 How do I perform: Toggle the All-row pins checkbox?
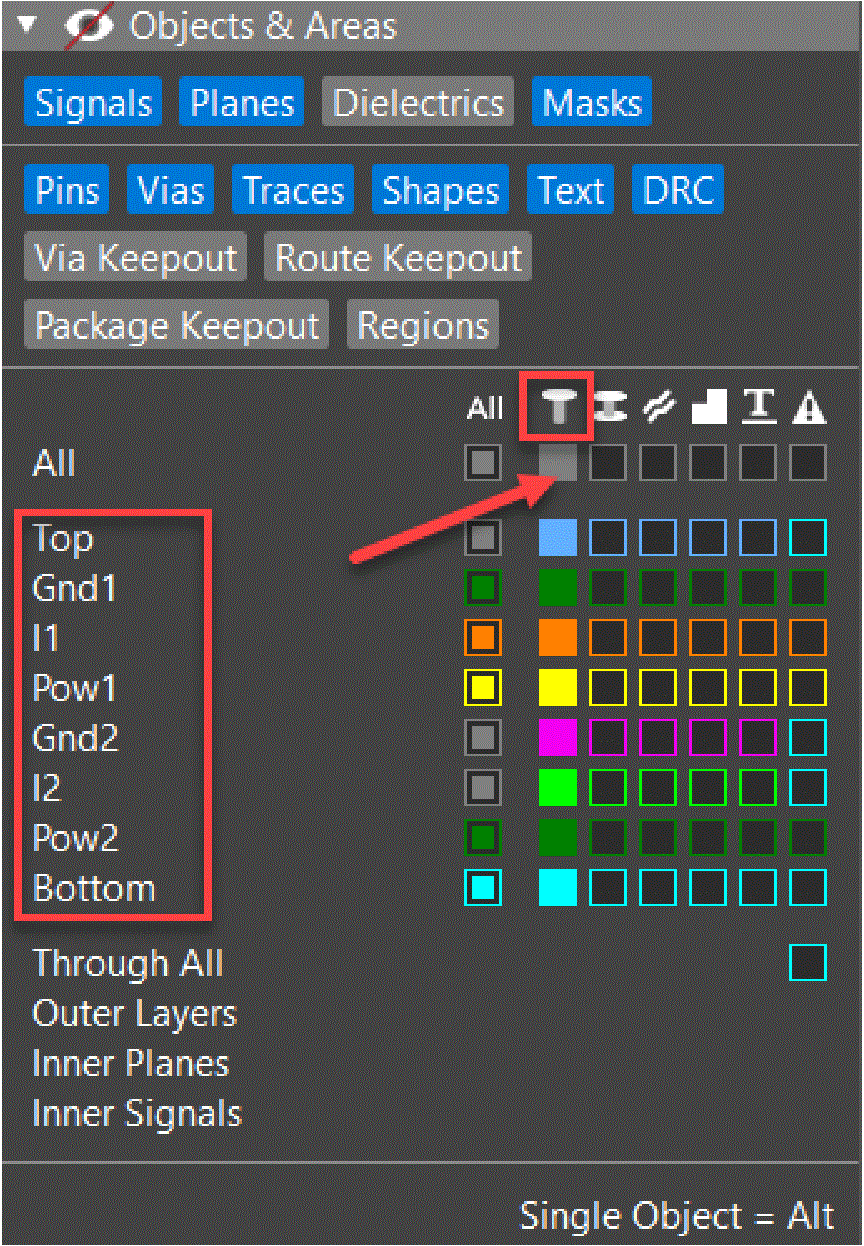(x=558, y=463)
